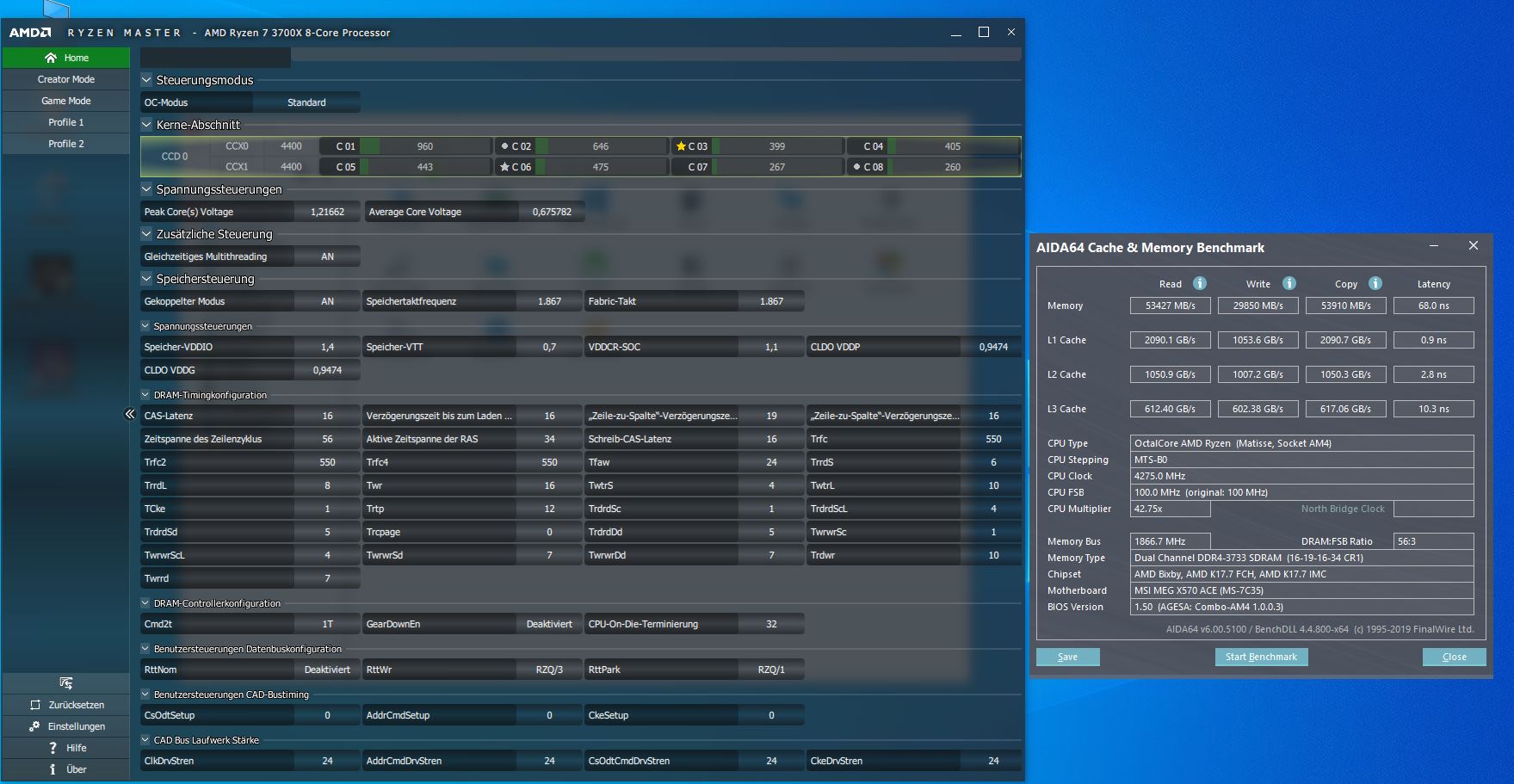
Task: Toggle the RttNom Deaktiviert value
Action: pyautogui.click(x=327, y=670)
